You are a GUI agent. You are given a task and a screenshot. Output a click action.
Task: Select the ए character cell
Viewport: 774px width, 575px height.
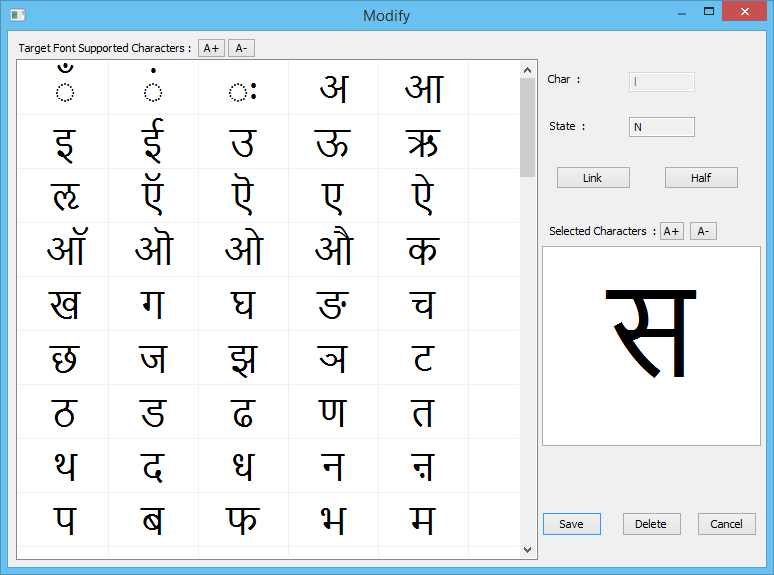coord(333,195)
